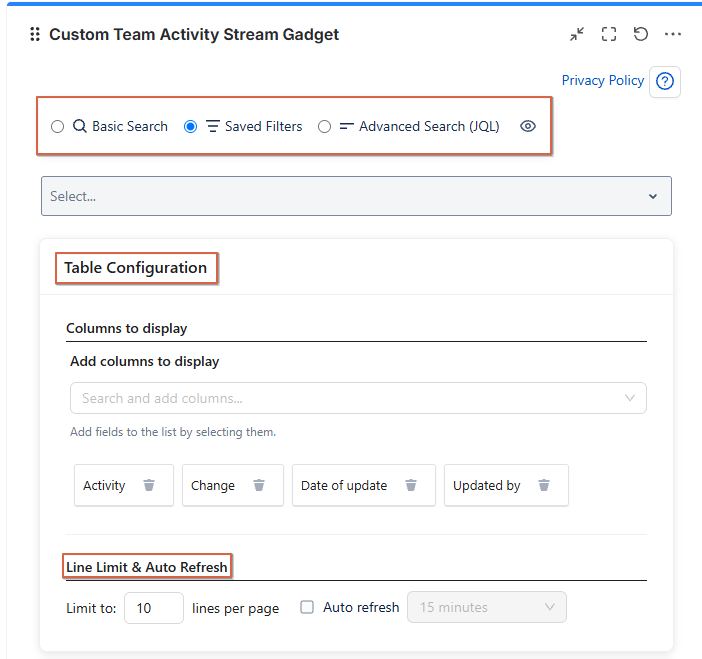Click the Line Limit & Auto Refresh heading
The image size is (702, 659).
click(147, 567)
